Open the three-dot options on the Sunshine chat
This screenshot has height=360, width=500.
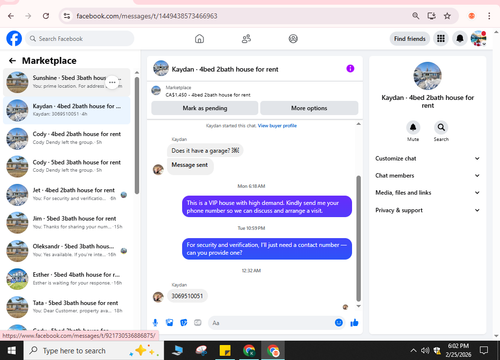click(x=112, y=82)
